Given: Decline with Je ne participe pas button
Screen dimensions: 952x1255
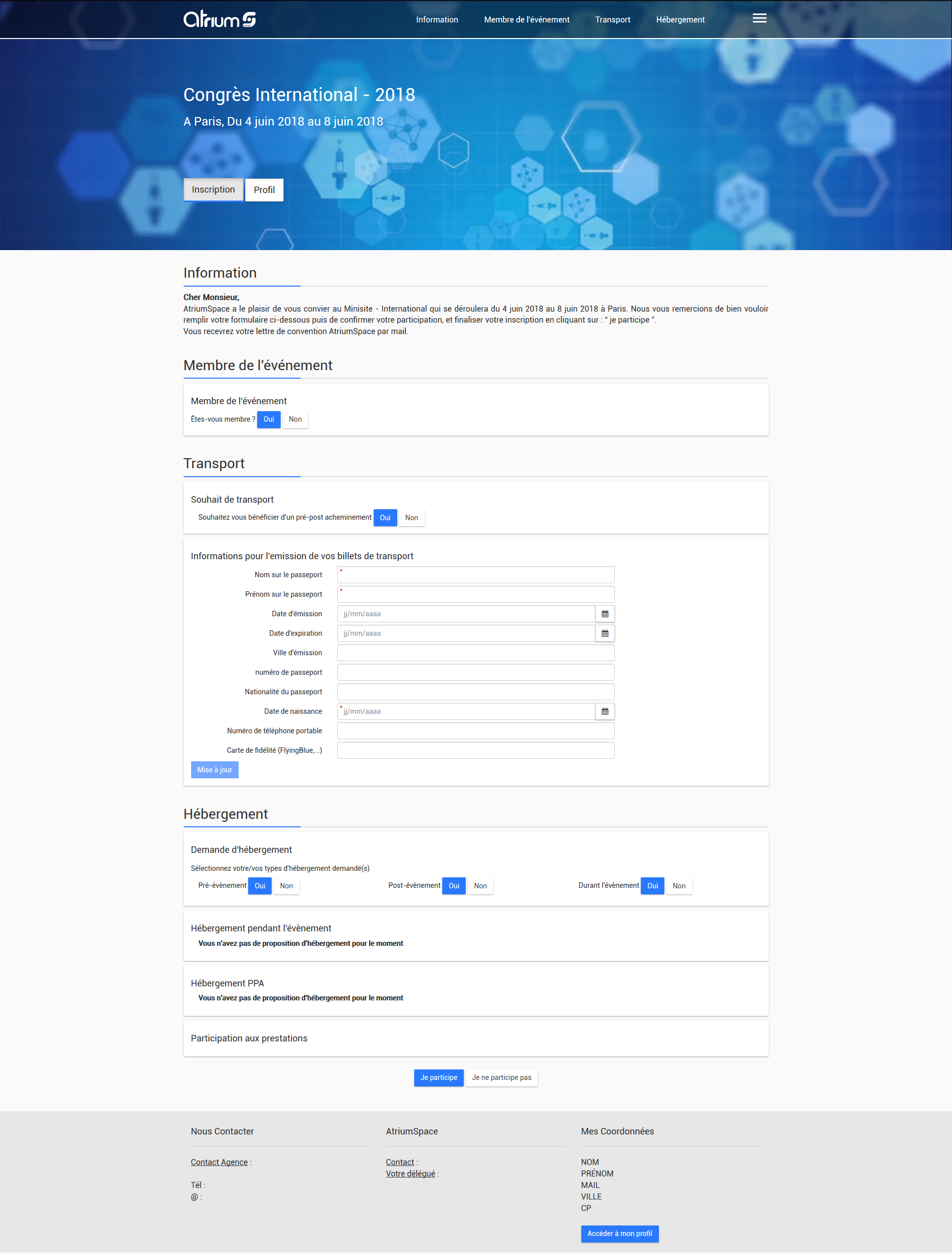Looking at the screenshot, I should pyautogui.click(x=502, y=1077).
